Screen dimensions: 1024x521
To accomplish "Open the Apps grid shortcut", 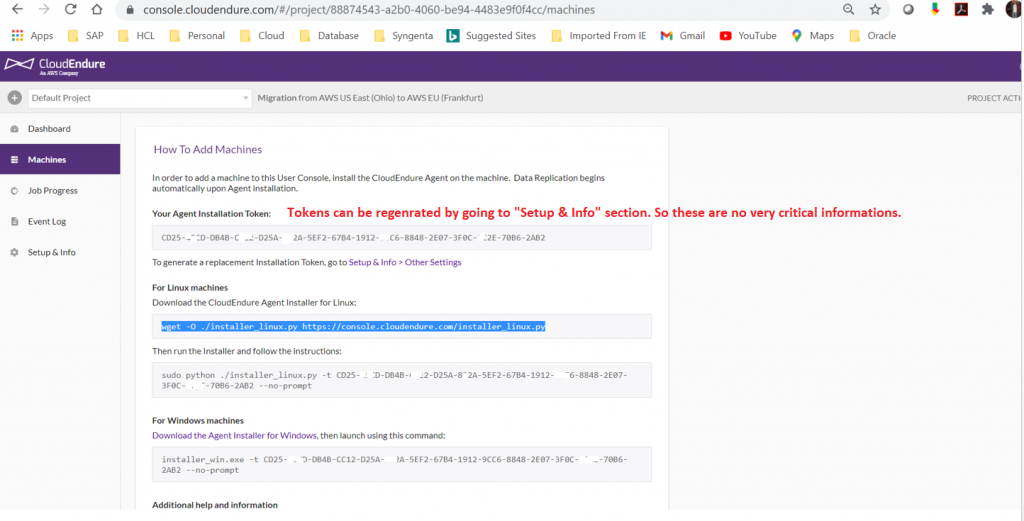I will [32, 36].
